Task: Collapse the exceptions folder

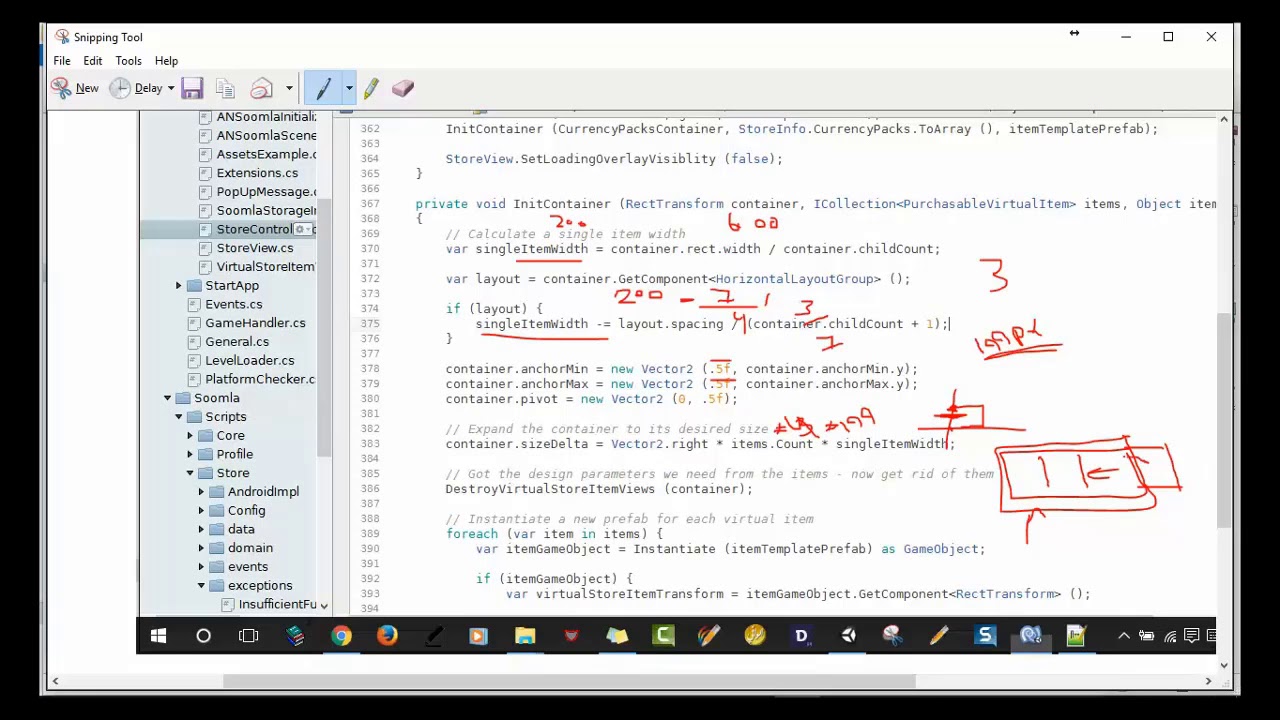Action: tap(201, 586)
